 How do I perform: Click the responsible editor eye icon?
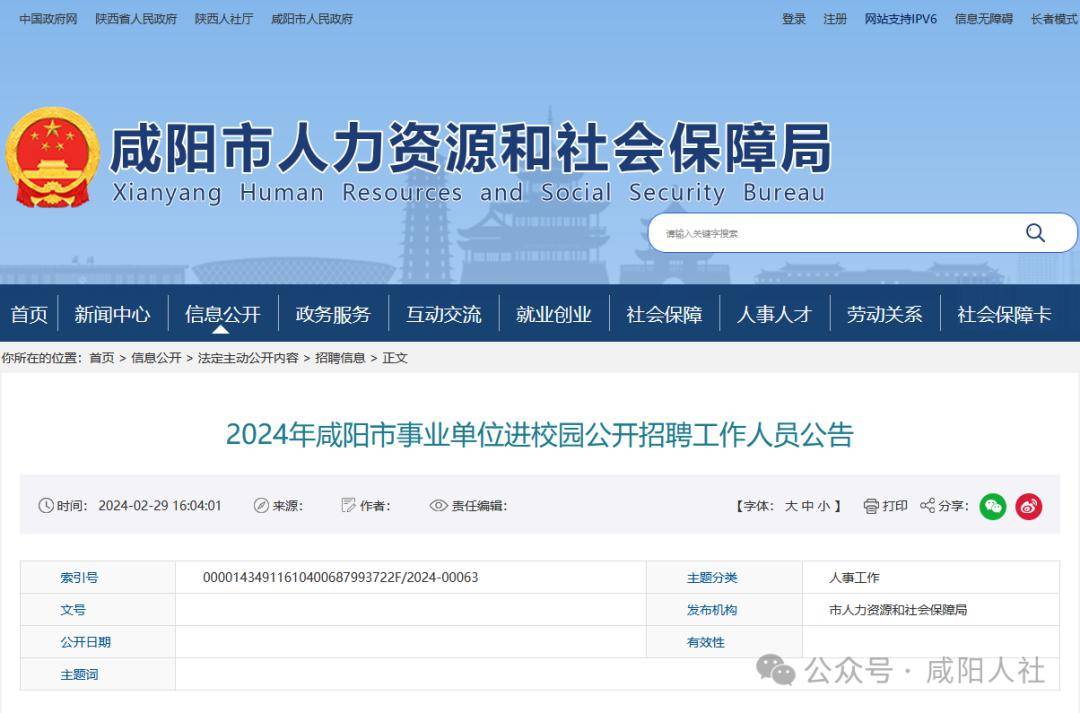tap(437, 506)
